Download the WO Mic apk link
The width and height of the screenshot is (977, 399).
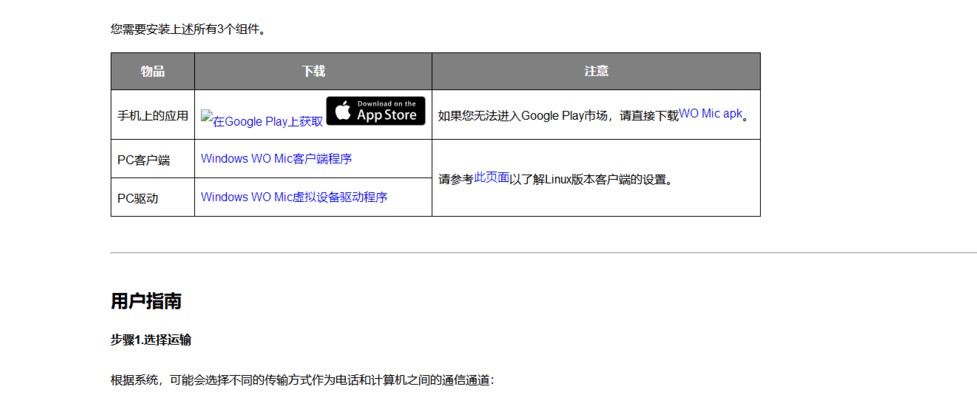click(710, 113)
